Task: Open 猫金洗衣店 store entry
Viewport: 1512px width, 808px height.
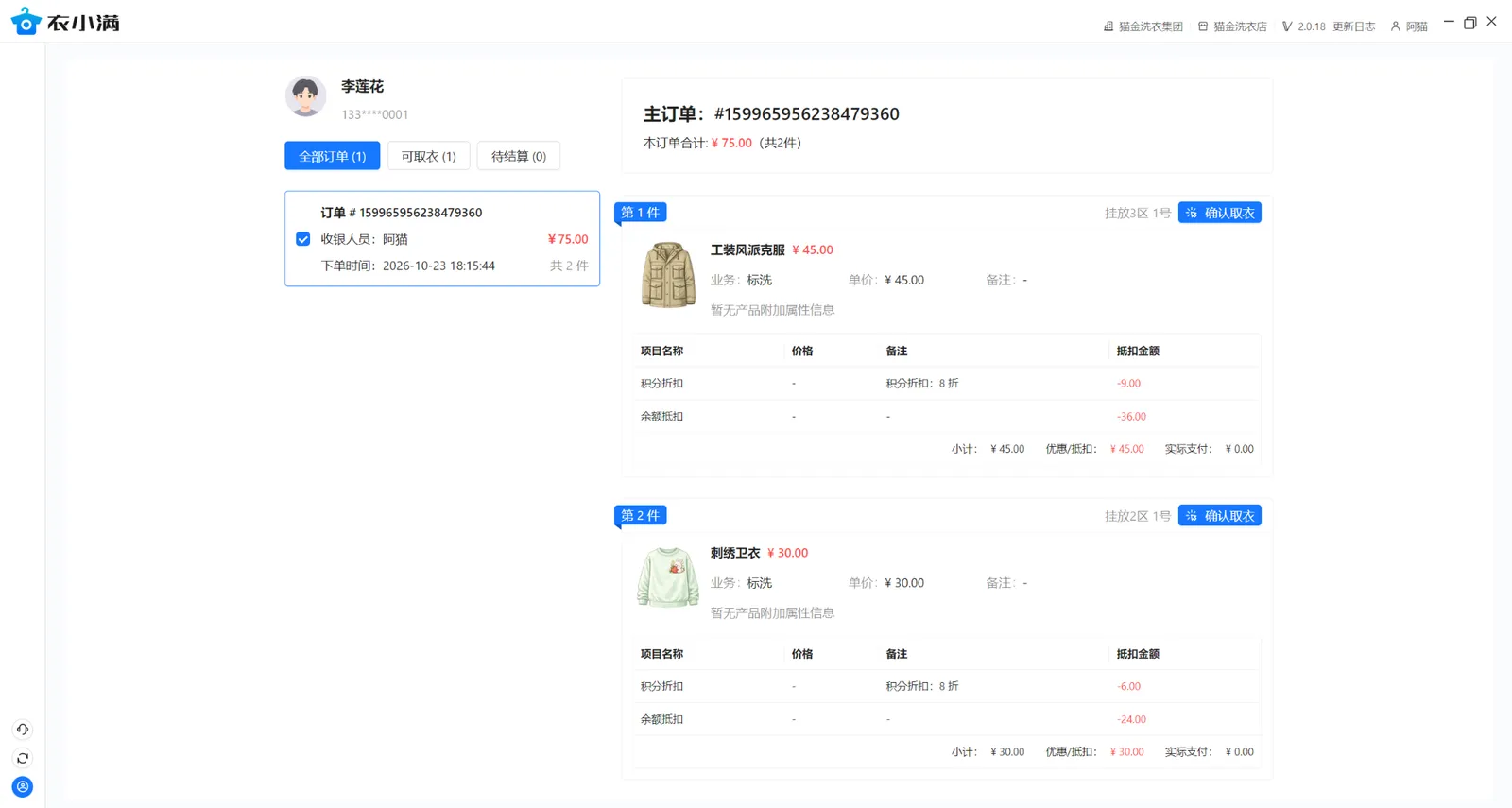Action: coord(1232,26)
